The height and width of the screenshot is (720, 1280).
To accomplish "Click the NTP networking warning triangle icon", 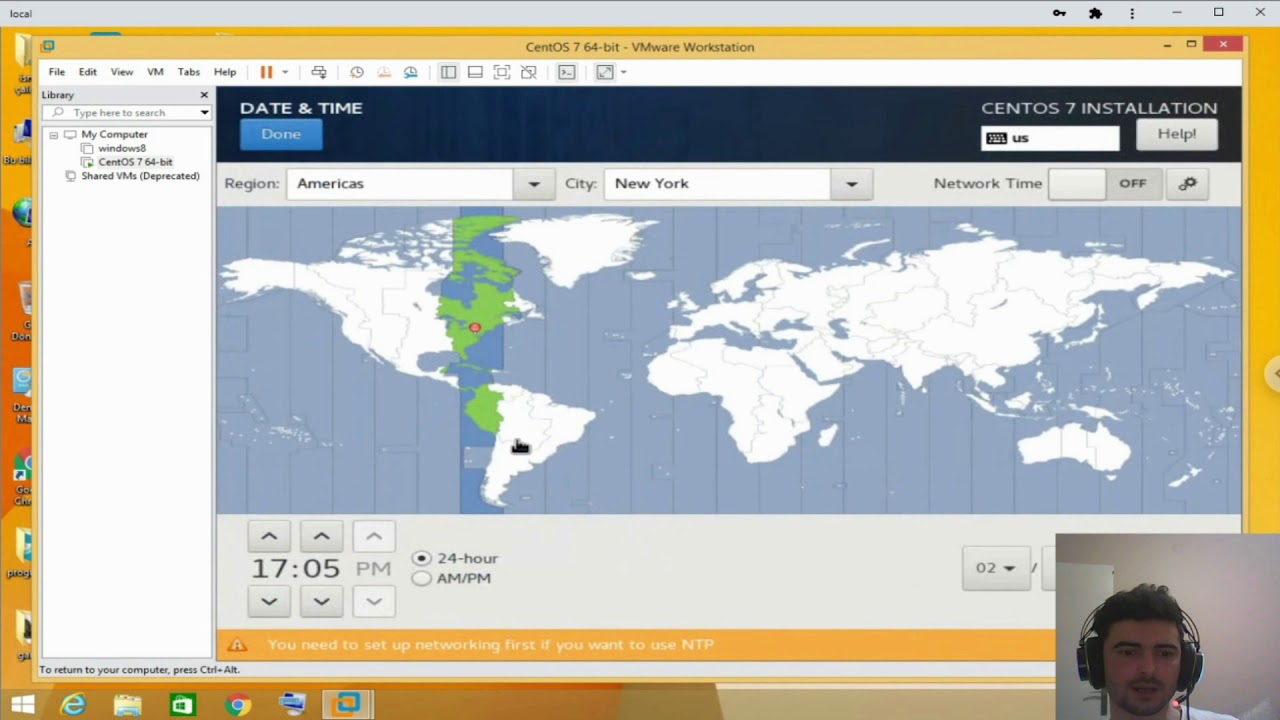I will (237, 645).
